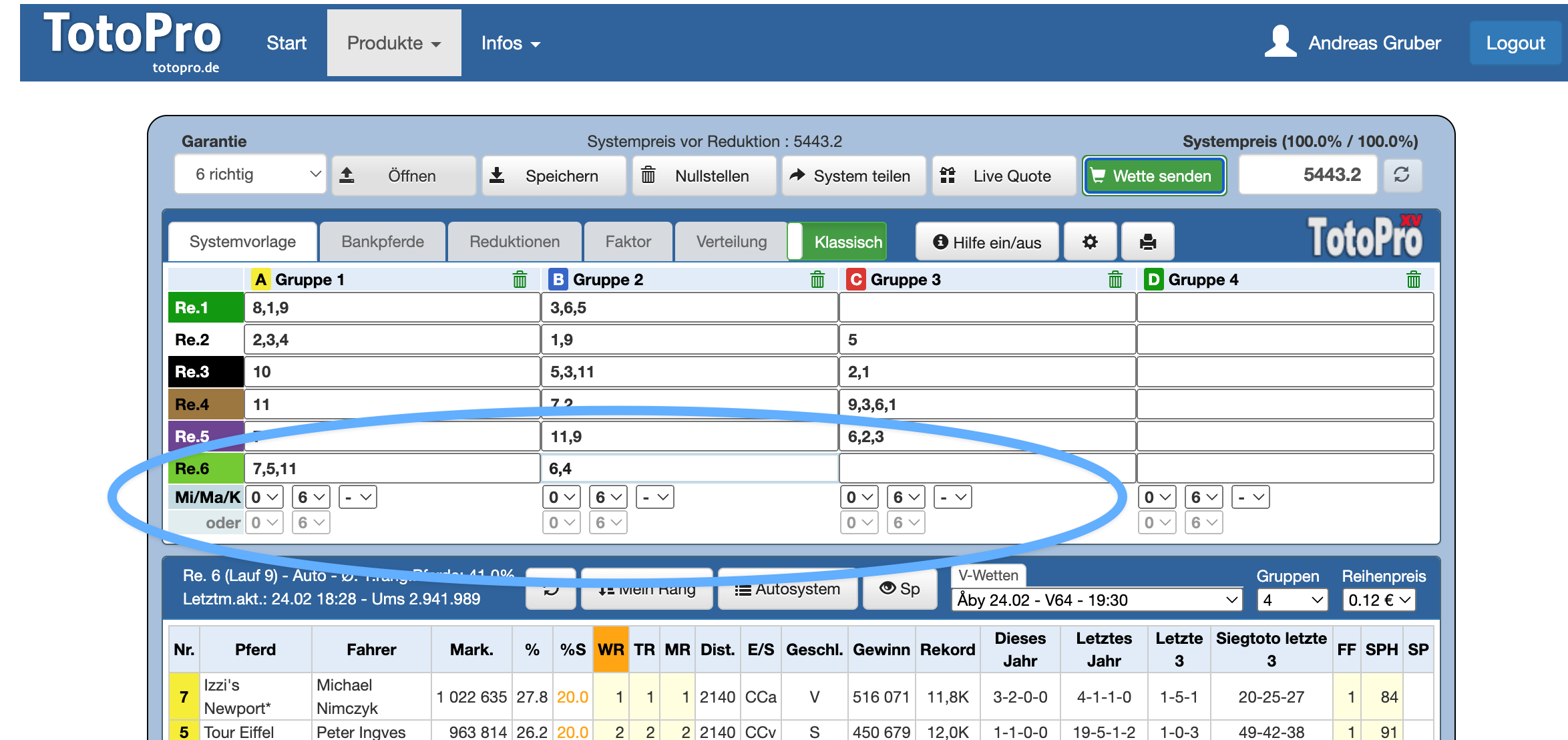Click the yellow A group badge

click(x=260, y=279)
